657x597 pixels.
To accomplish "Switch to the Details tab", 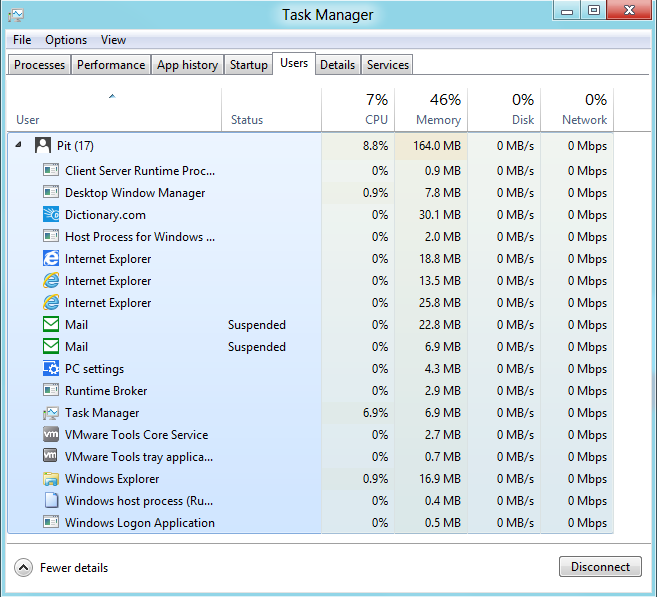I will coord(338,65).
